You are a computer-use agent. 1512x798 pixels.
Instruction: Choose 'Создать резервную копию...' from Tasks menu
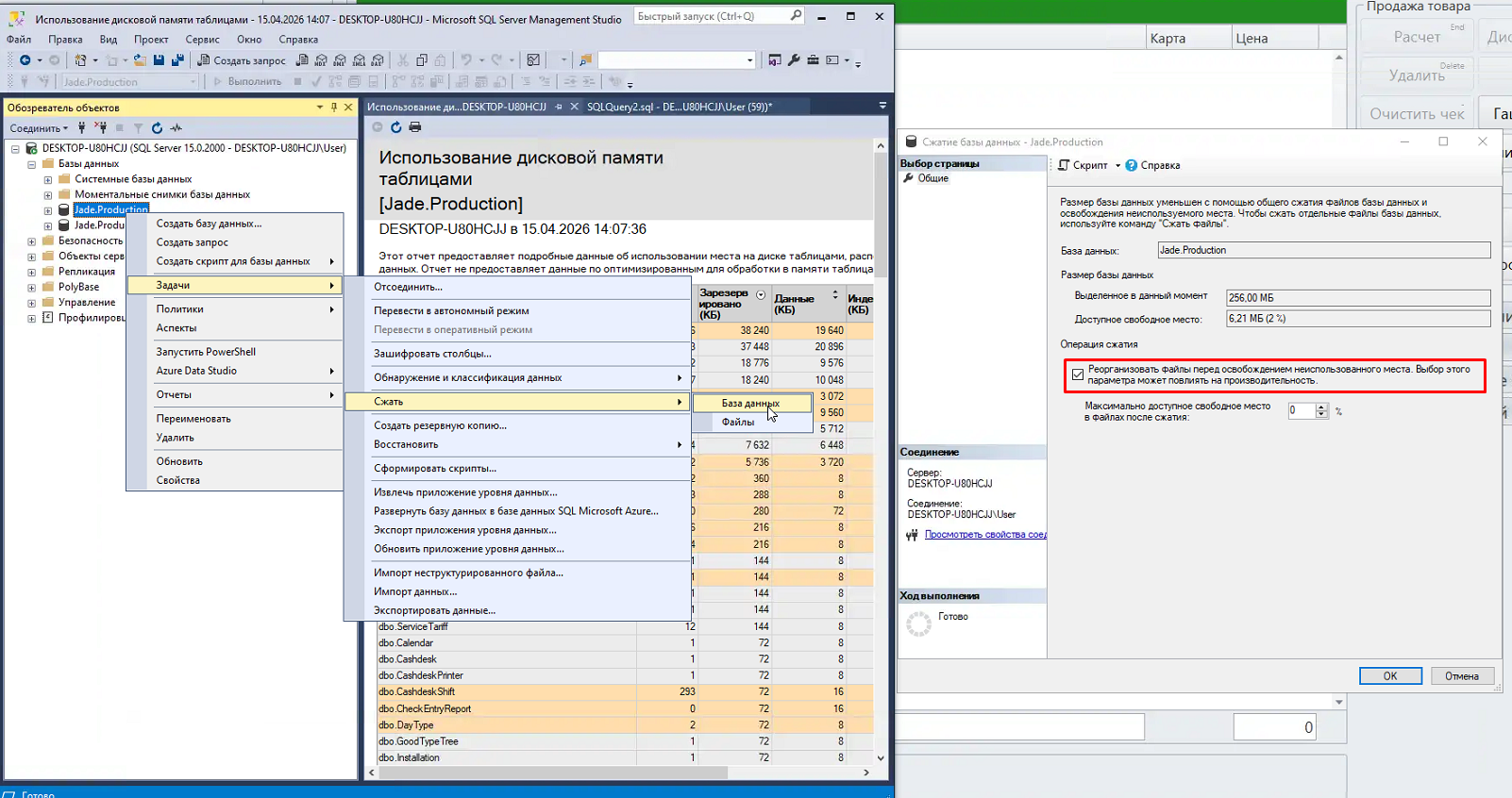pos(440,425)
